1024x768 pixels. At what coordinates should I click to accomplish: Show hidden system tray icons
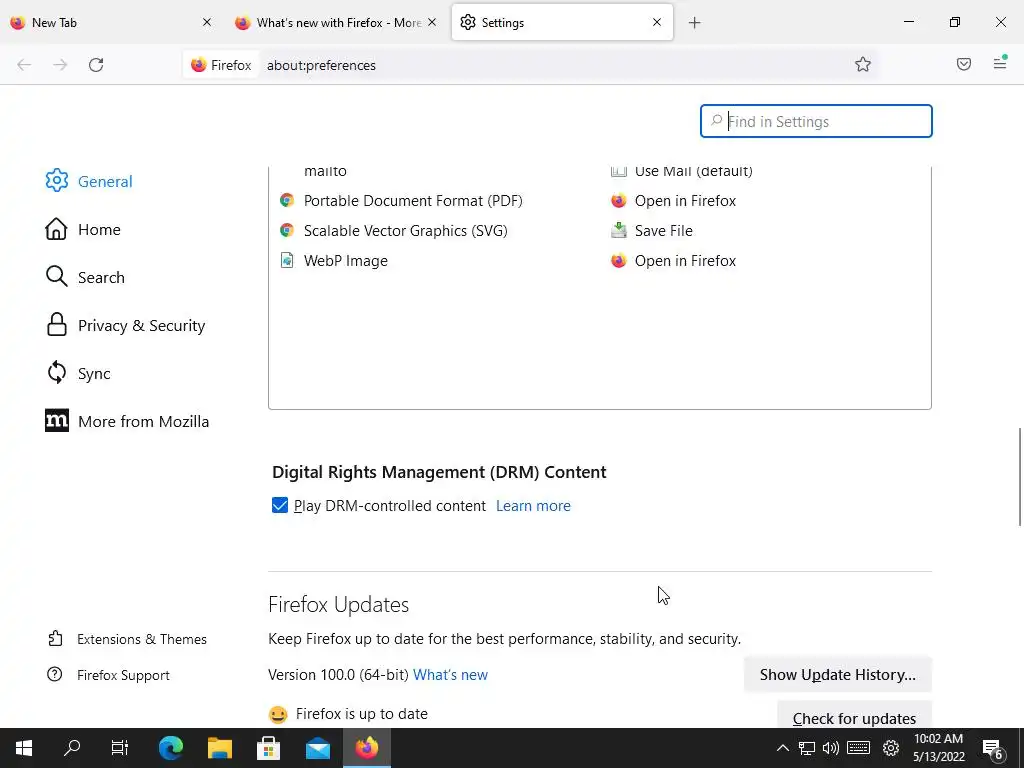pos(782,748)
